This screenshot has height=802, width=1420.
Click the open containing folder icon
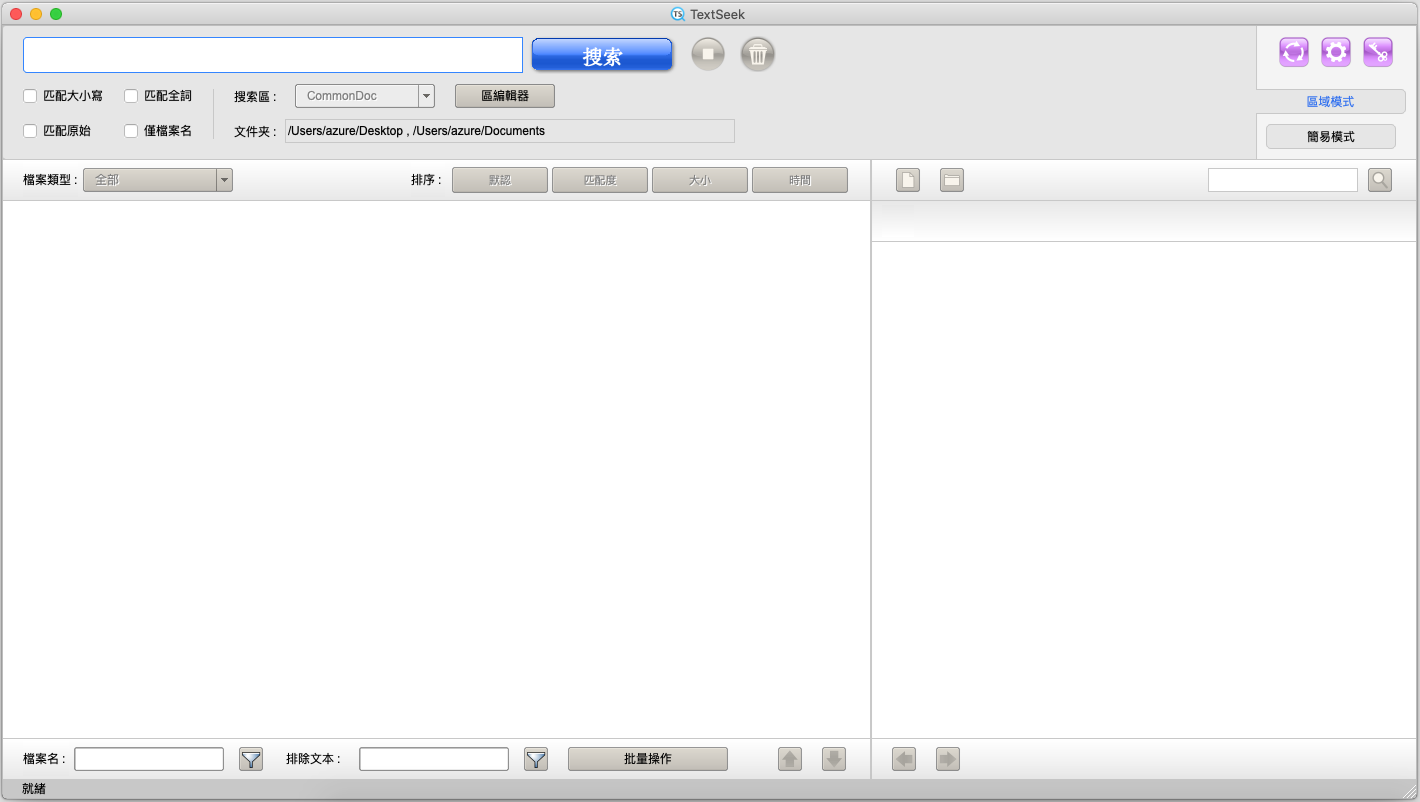(952, 180)
